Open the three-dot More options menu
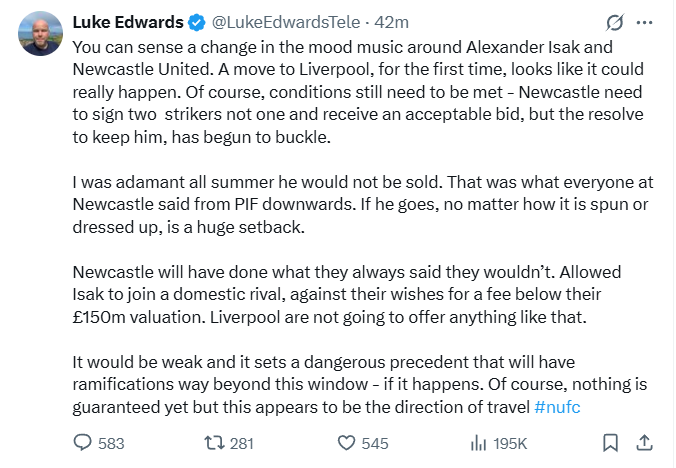 (645, 22)
